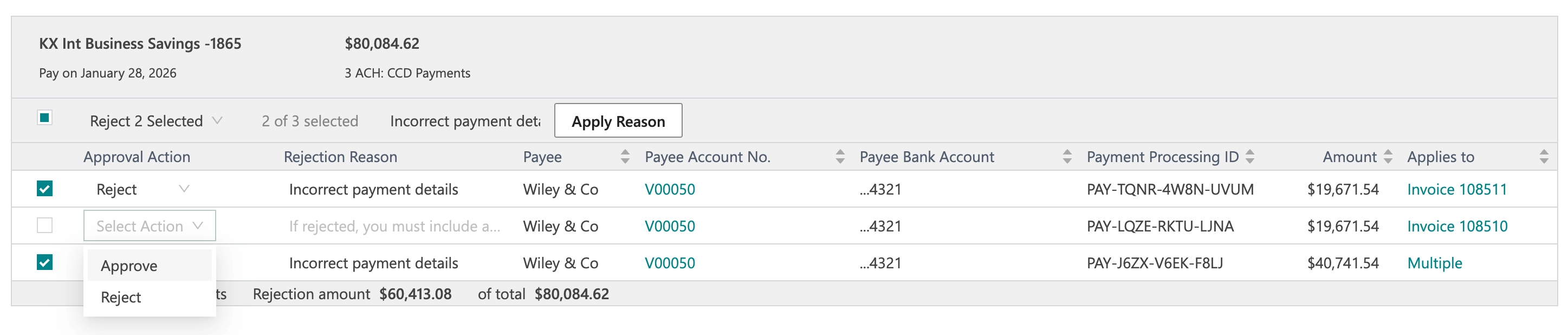Uncheck the PAY-J6ZX-V6EK-F8LJ payment row checkbox

point(44,262)
